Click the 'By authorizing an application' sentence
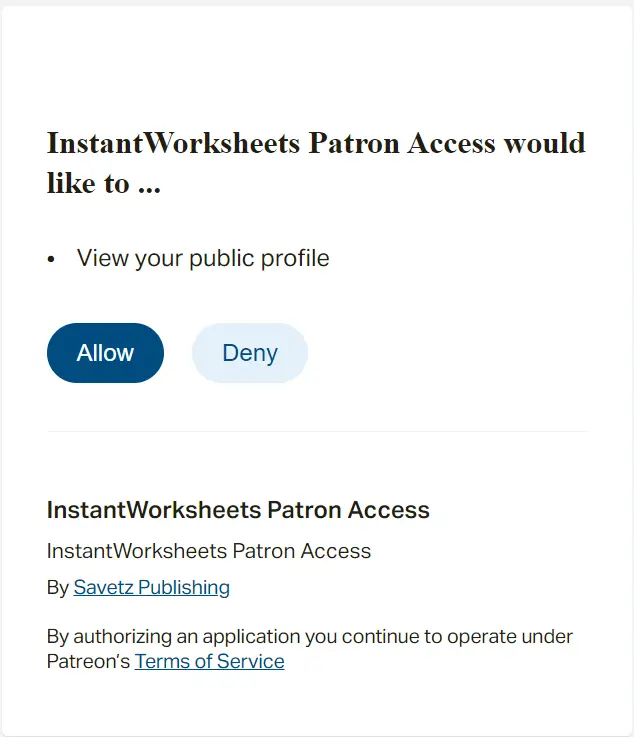Viewport: 634px width, 737px height. [x=310, y=649]
